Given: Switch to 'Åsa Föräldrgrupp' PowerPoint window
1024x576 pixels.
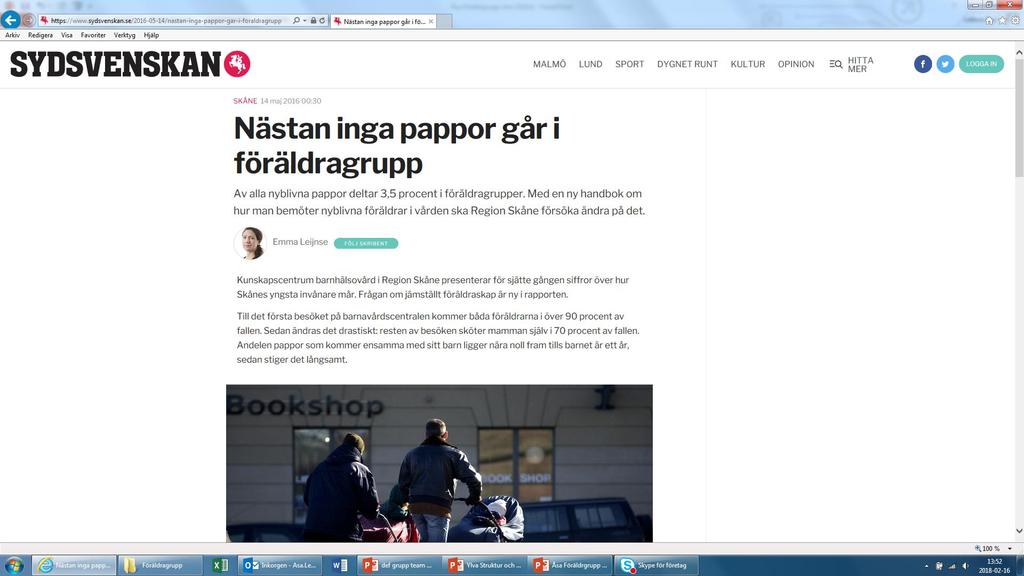Looking at the screenshot, I should coord(569,566).
